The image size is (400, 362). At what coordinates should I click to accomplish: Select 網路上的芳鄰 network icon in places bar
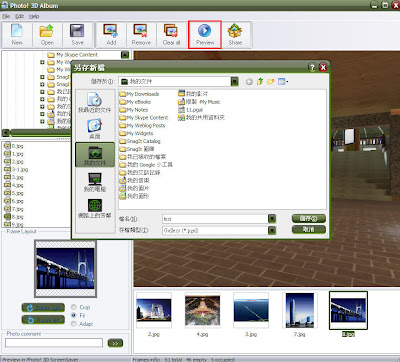(x=95, y=209)
